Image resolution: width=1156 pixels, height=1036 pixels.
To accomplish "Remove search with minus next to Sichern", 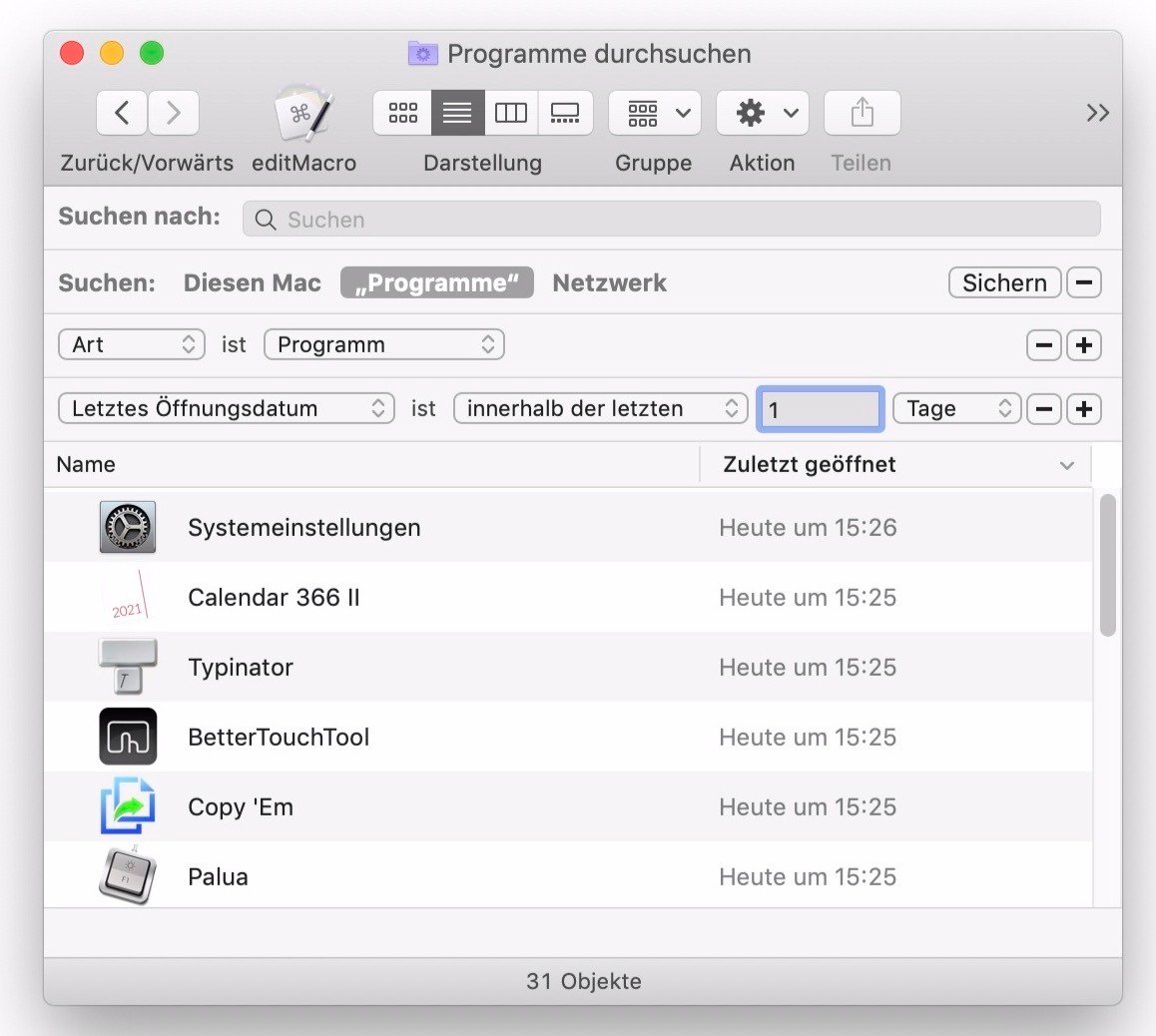I will 1084,282.
